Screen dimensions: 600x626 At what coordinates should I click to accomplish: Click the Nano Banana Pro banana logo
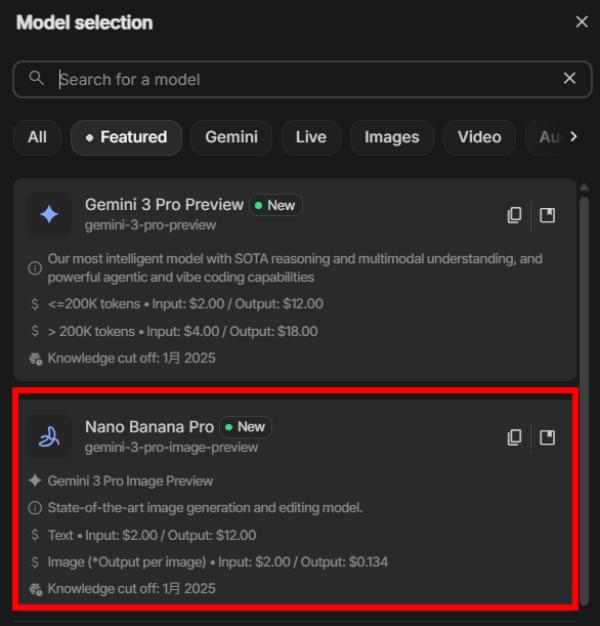pos(49,436)
